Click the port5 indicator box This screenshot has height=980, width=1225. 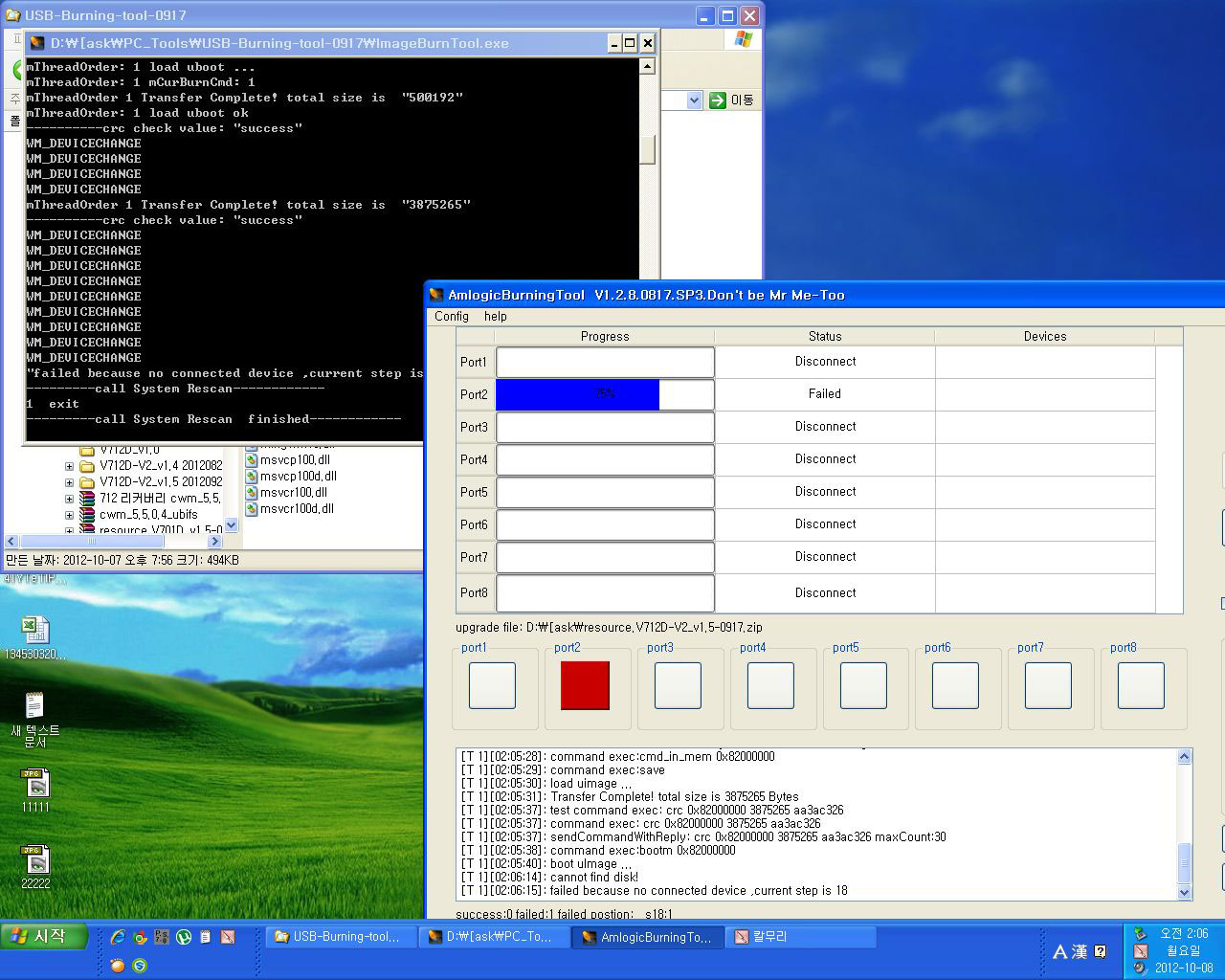[x=863, y=685]
